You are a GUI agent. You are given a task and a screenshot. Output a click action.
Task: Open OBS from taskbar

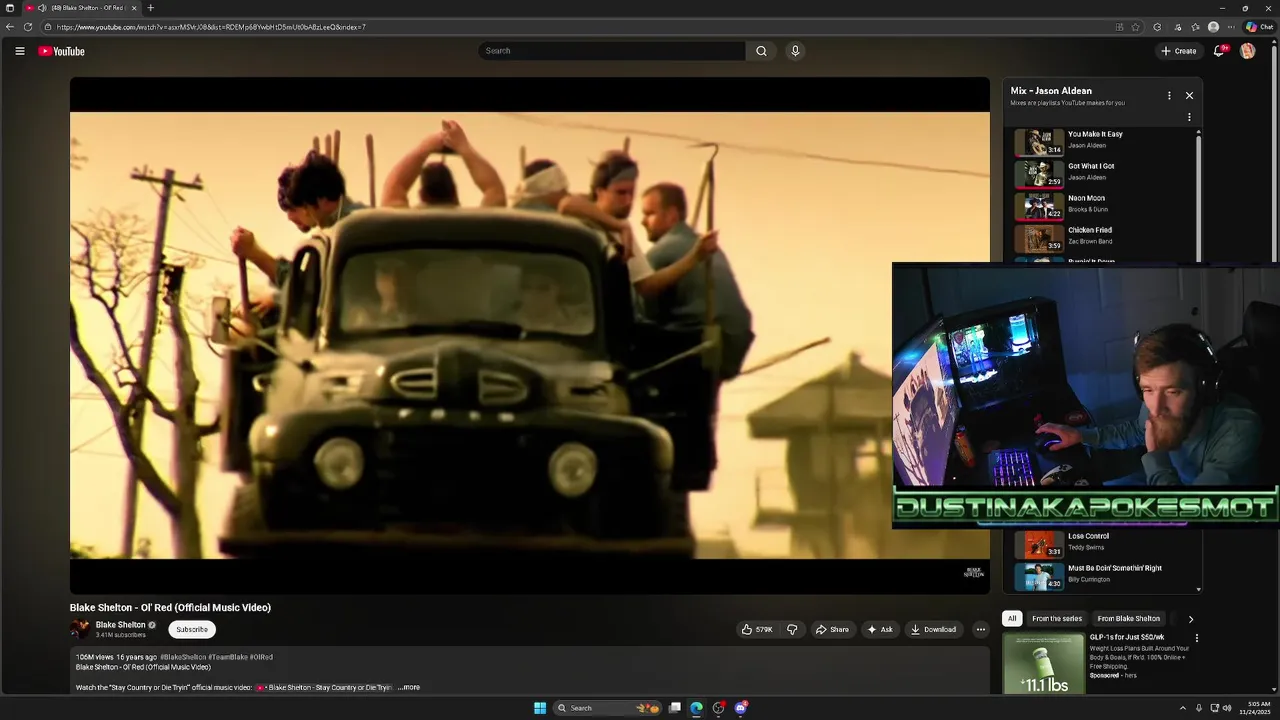click(719, 708)
